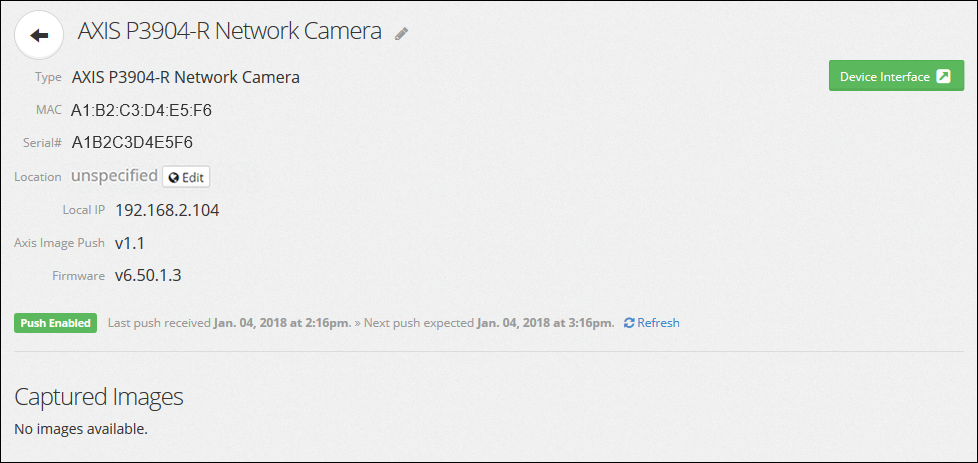Click the local IP 192.168.2.104
Screen dimensions: 978x463
tap(167, 210)
